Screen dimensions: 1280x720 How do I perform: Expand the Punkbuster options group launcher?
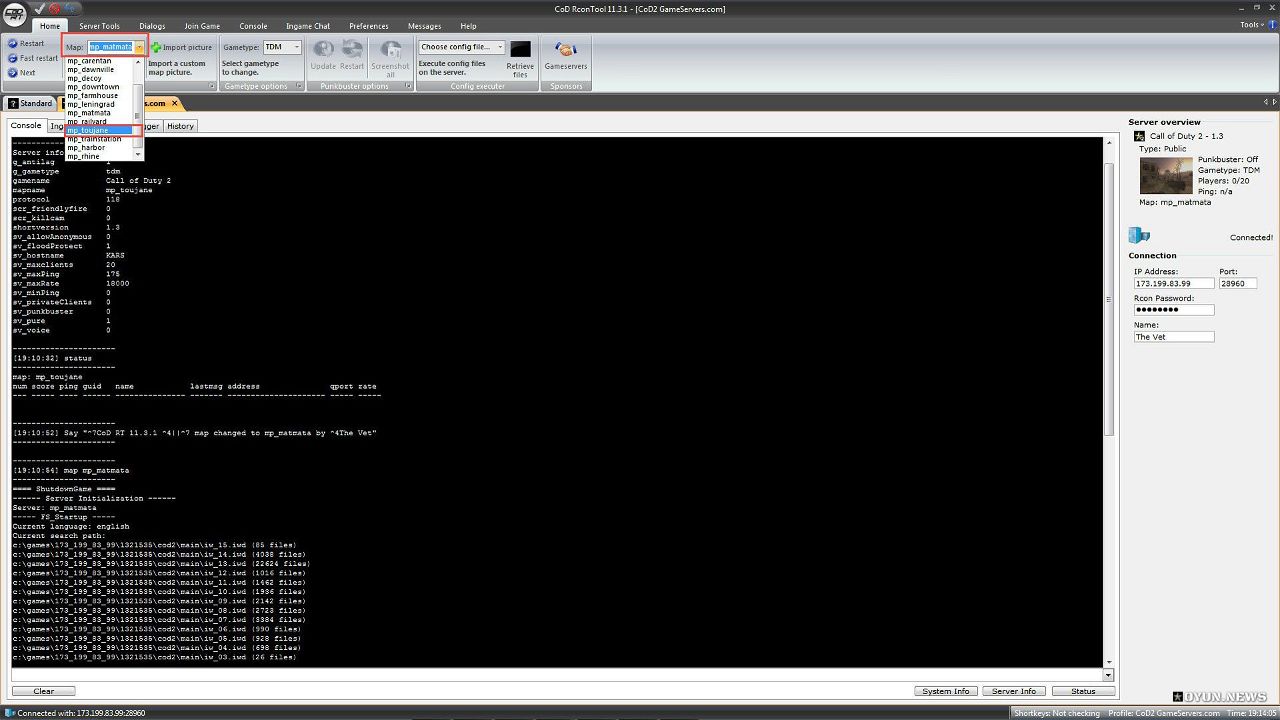click(407, 86)
